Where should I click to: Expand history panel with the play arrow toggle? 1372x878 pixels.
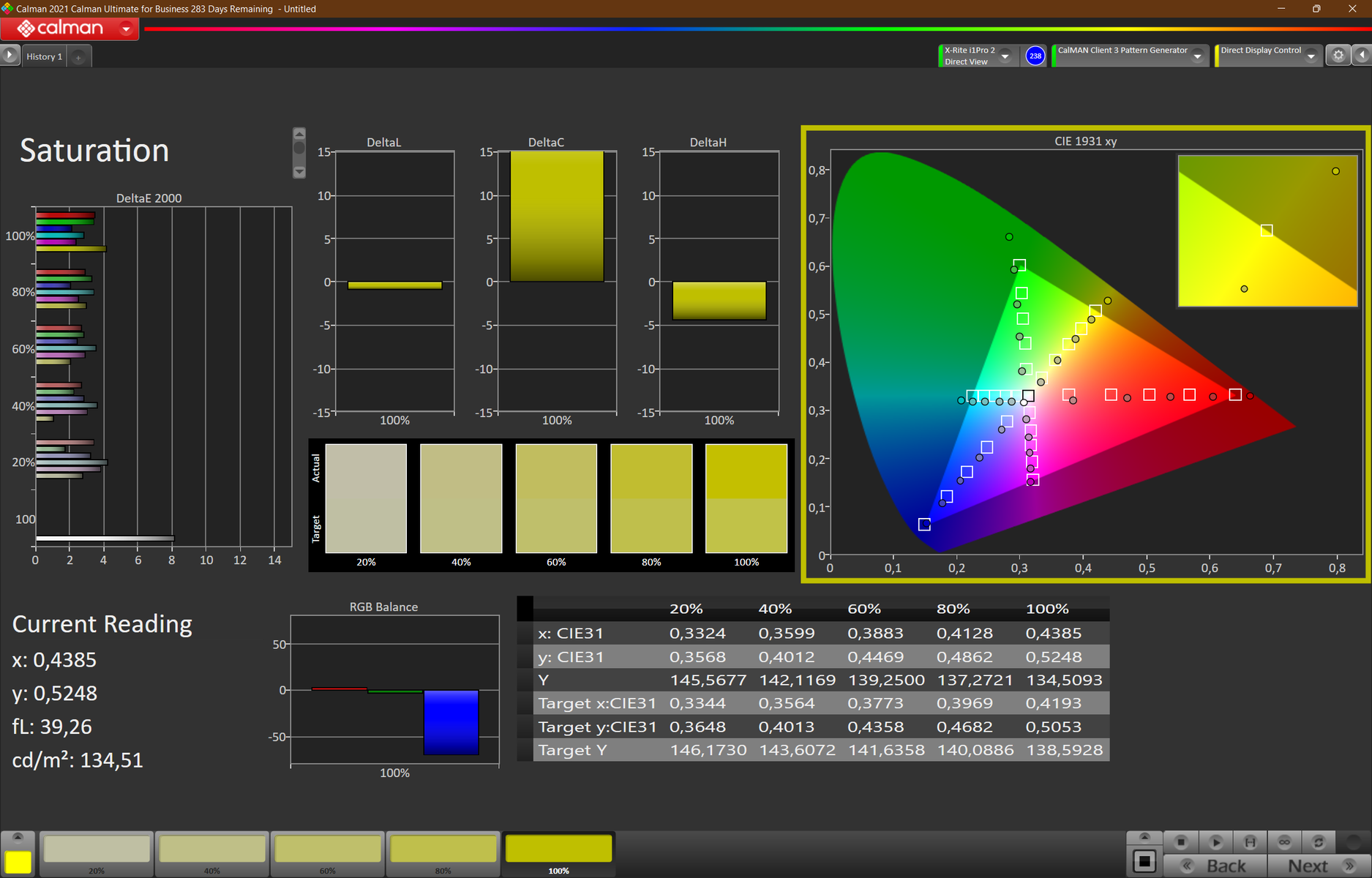(10, 56)
